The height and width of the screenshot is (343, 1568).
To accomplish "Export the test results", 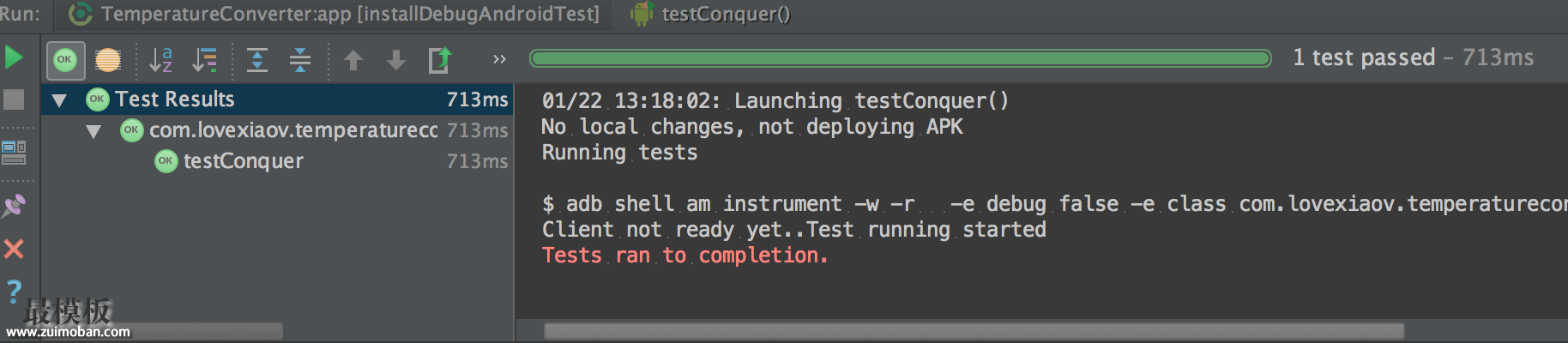I will click(x=439, y=59).
